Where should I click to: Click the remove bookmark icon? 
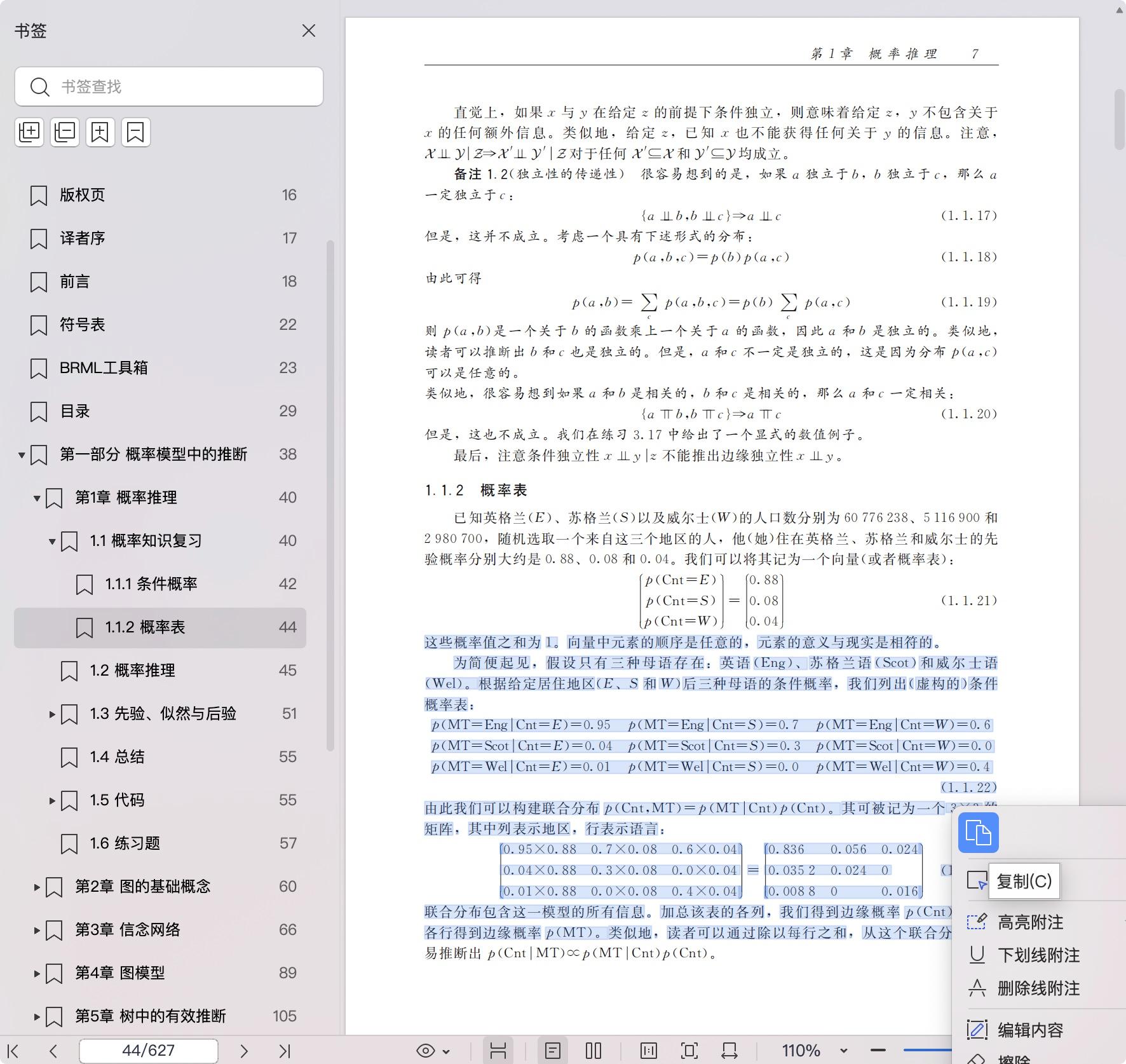(x=136, y=132)
